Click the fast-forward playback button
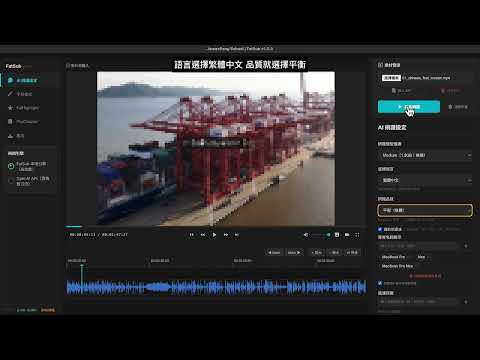Screen dimensions: 480x360 [226, 235]
